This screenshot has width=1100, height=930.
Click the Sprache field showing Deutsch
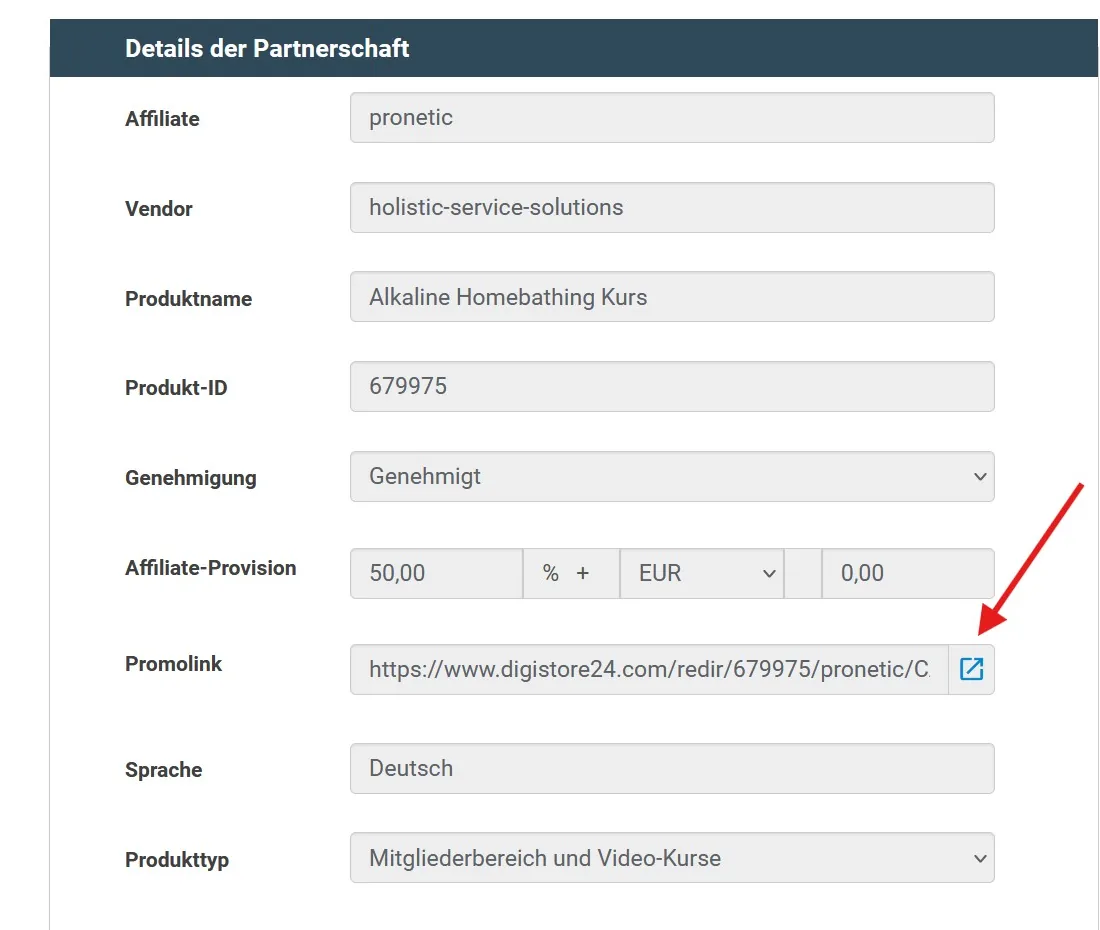click(672, 768)
